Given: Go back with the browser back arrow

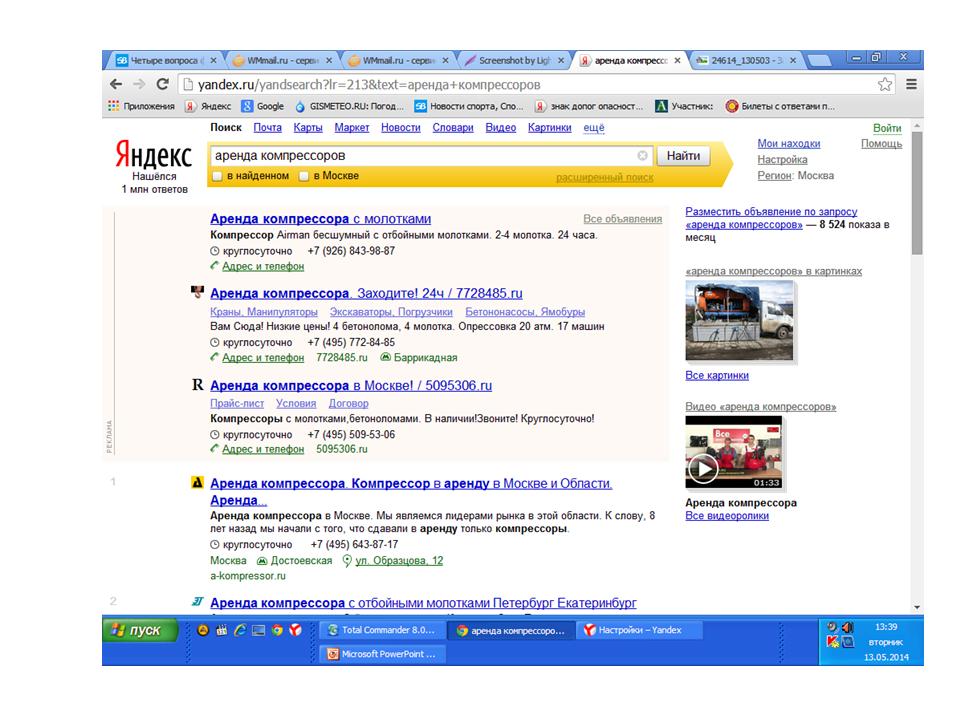Looking at the screenshot, I should (116, 84).
